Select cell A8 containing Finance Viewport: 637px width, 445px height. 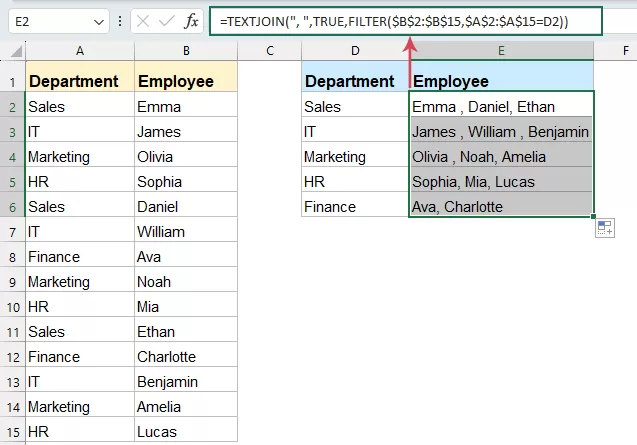coord(80,254)
